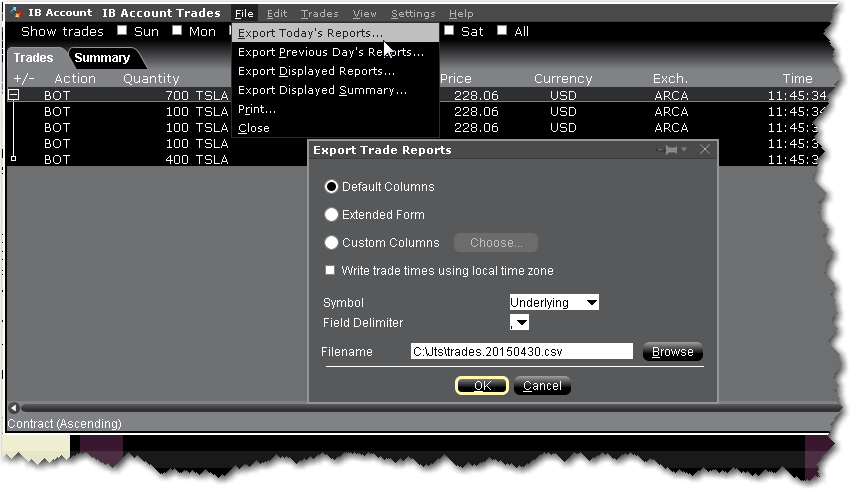The height and width of the screenshot is (494, 860).
Task: Choose the Custom Columns radio button
Action: point(332,243)
